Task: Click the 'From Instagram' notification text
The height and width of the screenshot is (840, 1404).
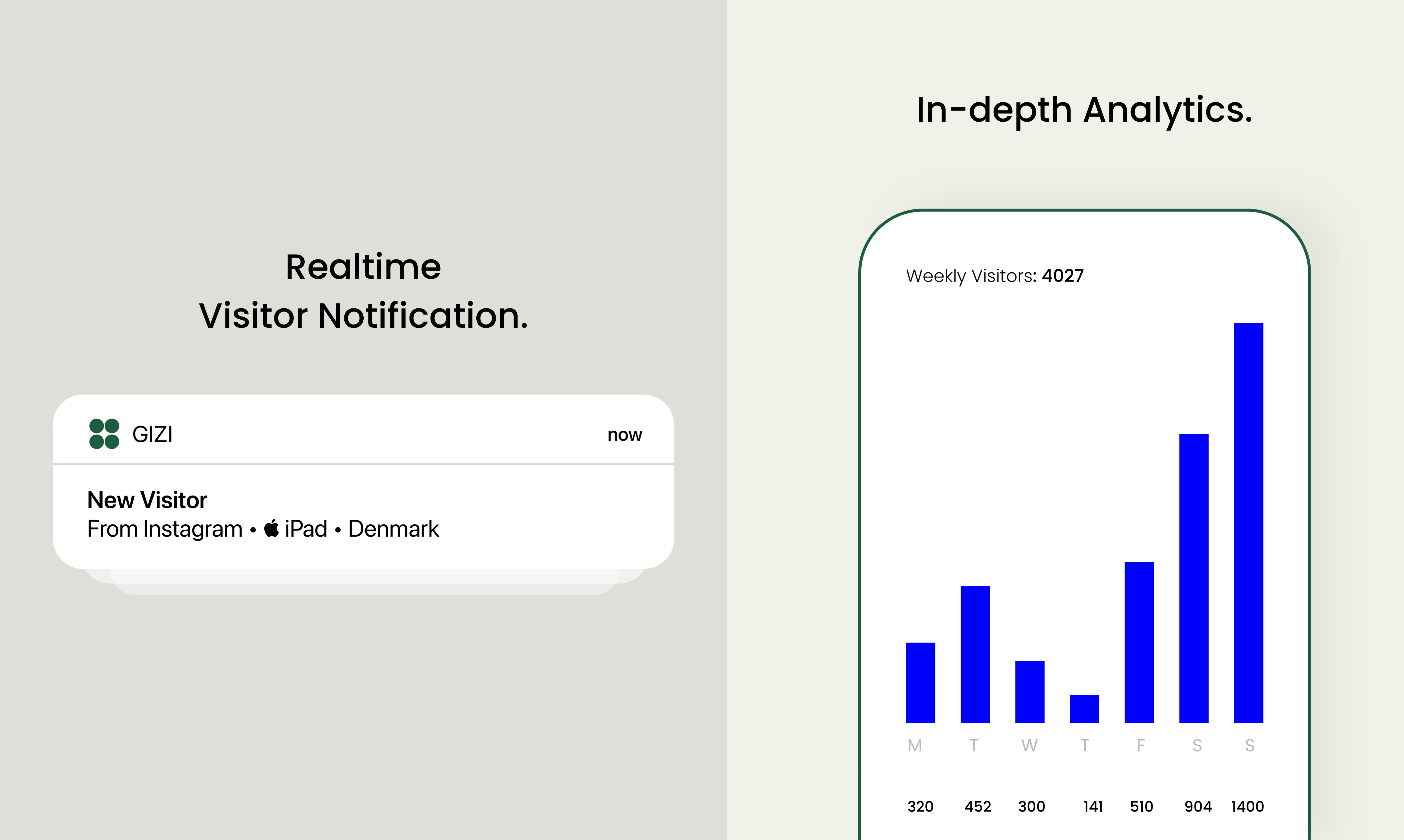Action: (x=165, y=529)
